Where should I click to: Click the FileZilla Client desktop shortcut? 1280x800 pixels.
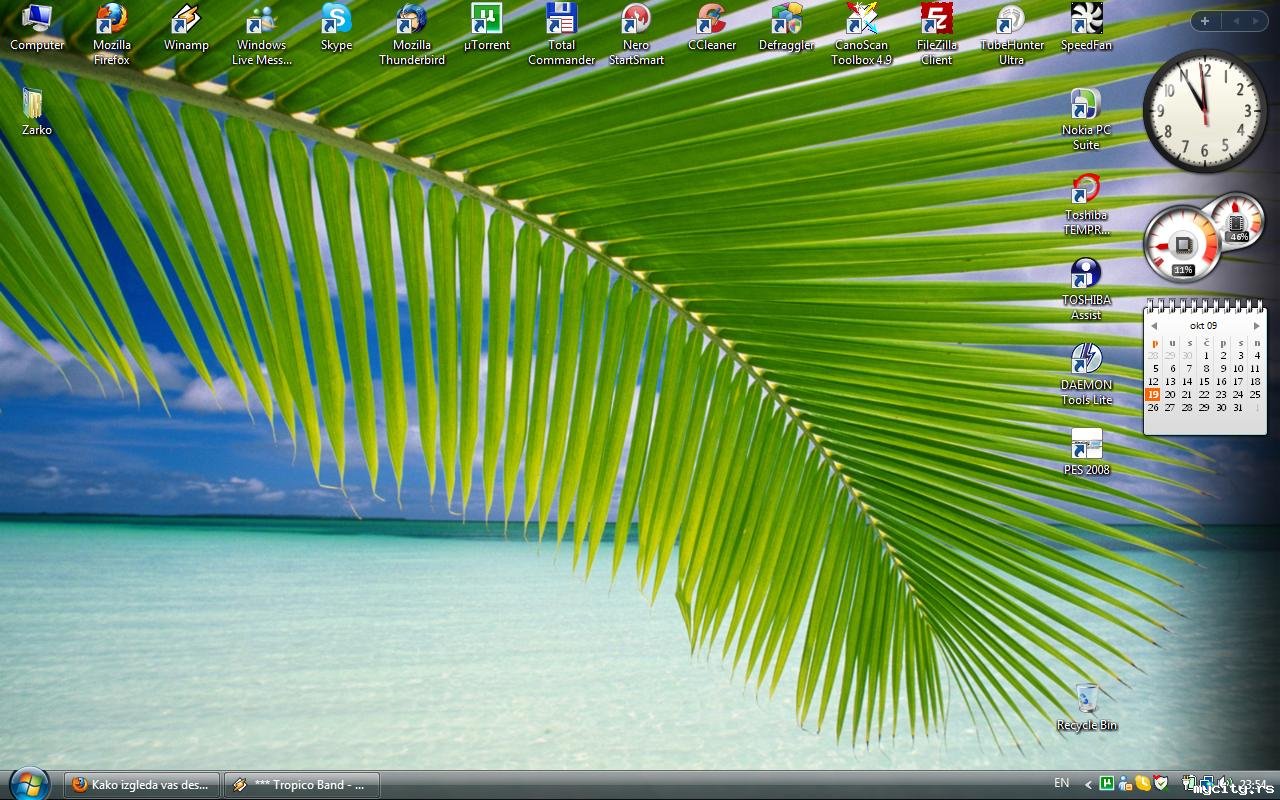(x=937, y=34)
